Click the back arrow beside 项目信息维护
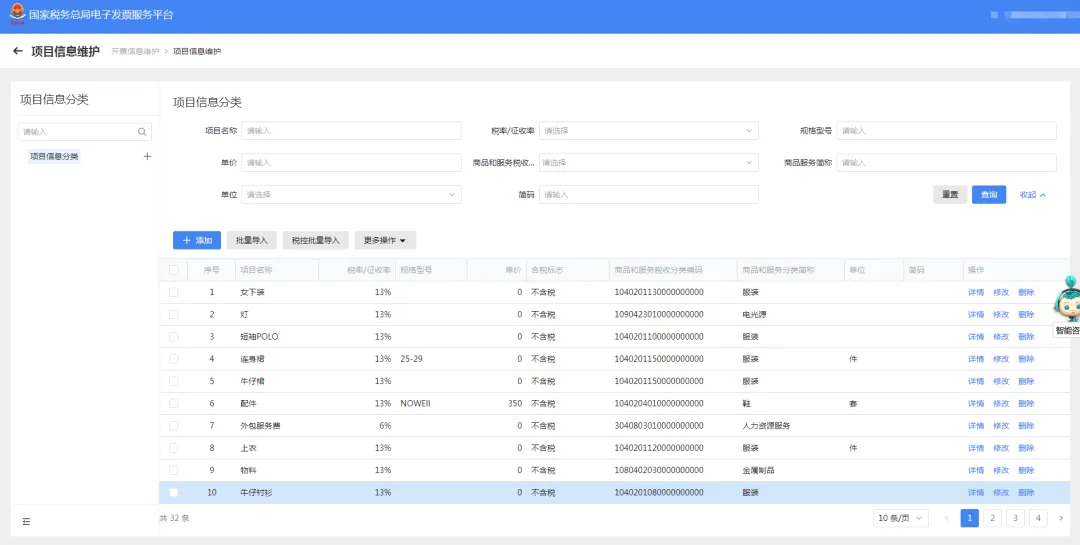The height and width of the screenshot is (545, 1080). (x=18, y=51)
